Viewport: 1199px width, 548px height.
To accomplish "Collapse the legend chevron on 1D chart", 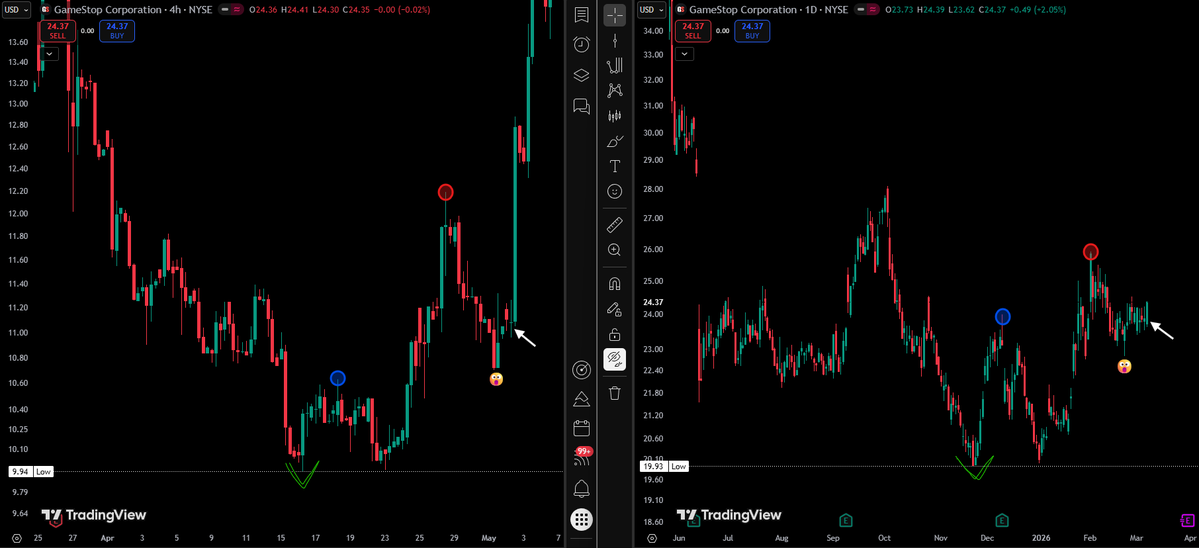I will point(683,54).
